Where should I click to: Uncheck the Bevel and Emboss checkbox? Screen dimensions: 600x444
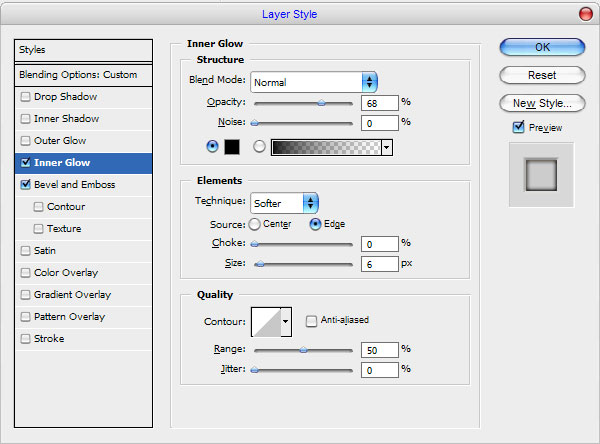[25, 184]
